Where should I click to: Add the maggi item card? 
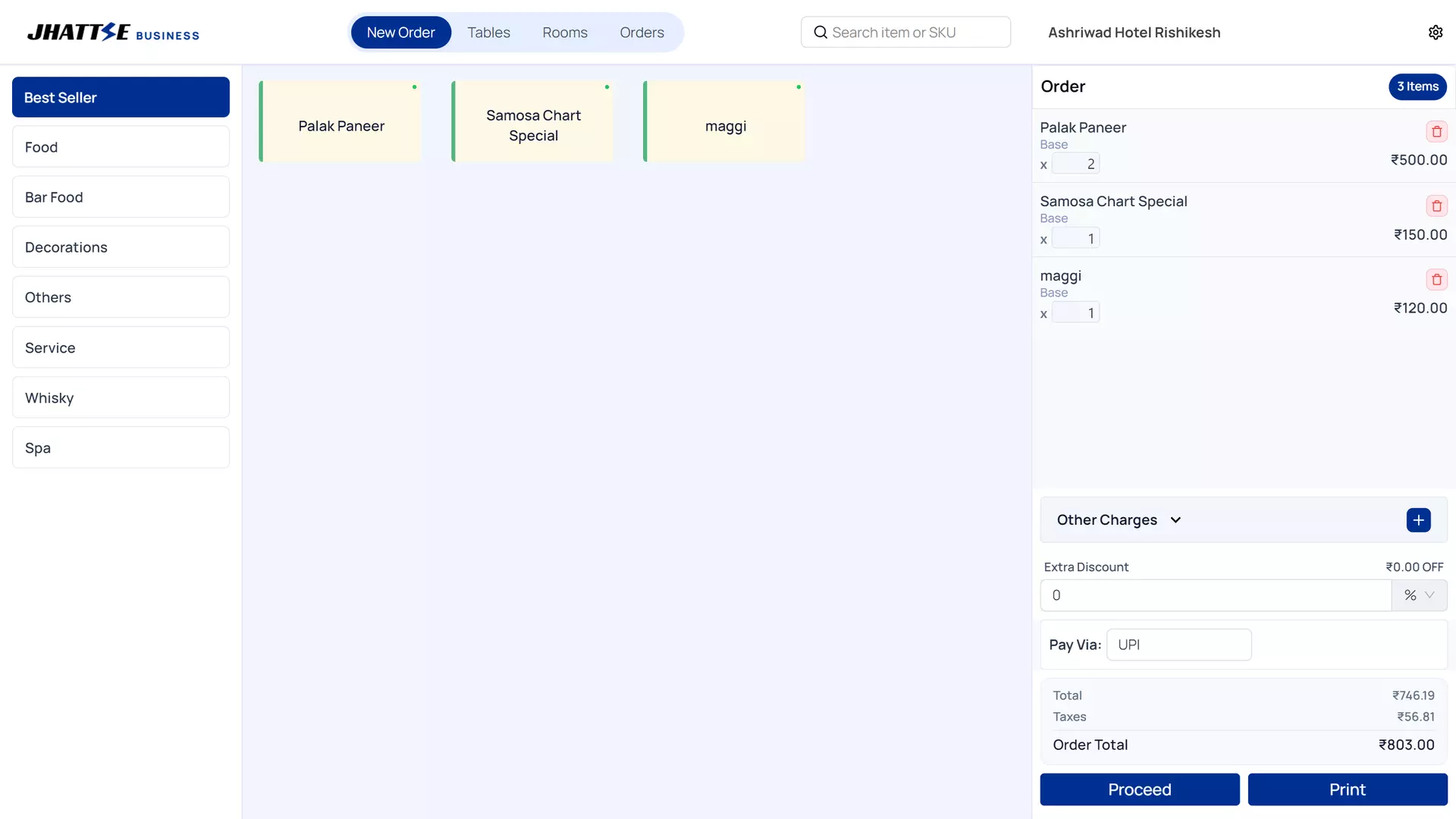725,121
